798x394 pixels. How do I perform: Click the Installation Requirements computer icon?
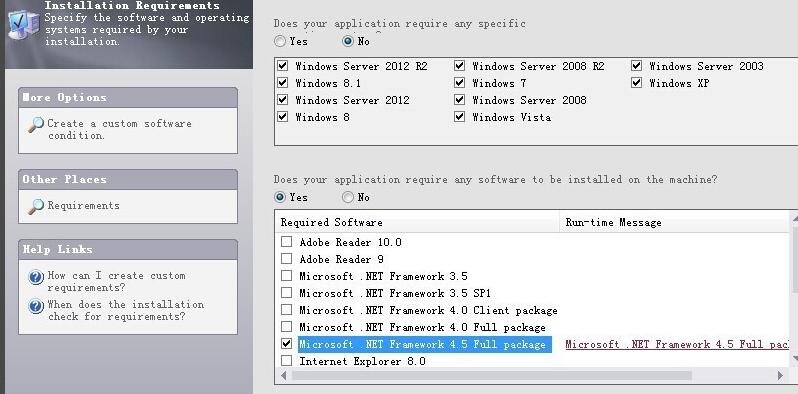[23, 25]
